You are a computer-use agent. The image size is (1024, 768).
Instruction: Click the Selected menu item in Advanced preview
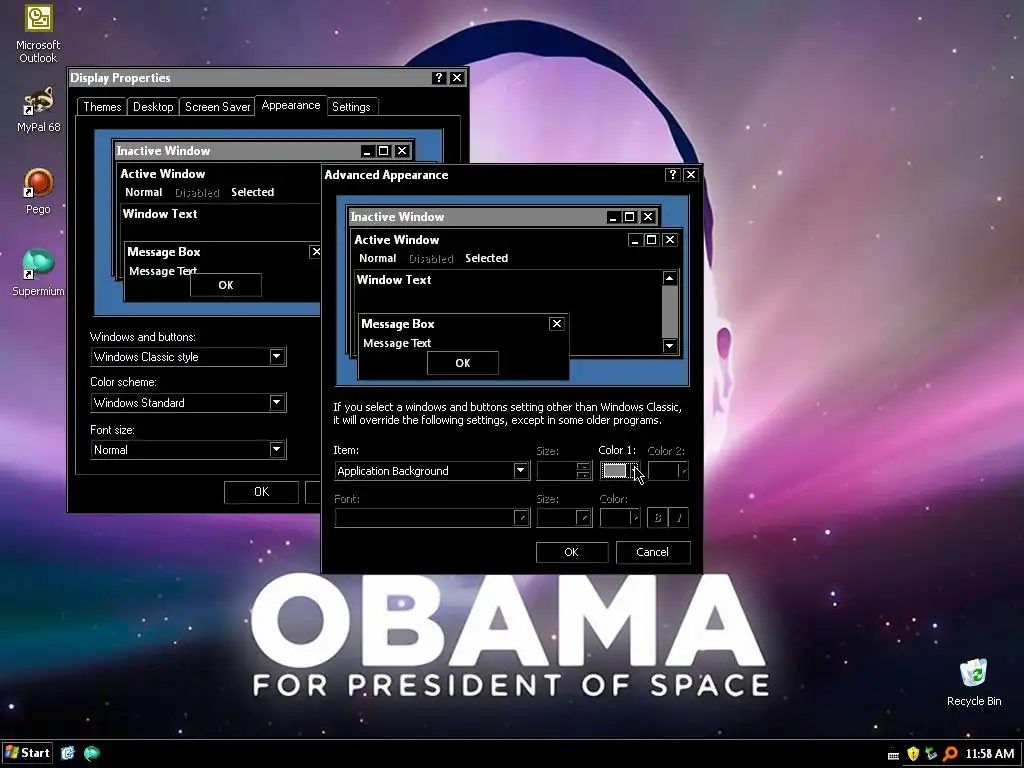487,258
